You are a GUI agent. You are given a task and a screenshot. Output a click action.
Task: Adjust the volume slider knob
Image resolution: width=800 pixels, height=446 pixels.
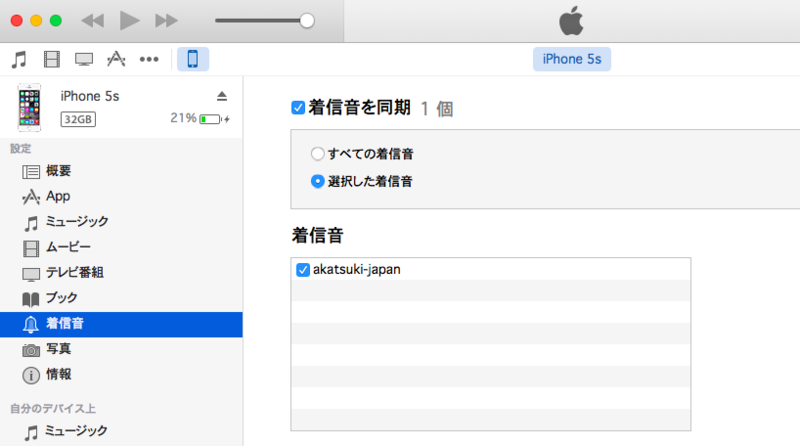[x=307, y=21]
